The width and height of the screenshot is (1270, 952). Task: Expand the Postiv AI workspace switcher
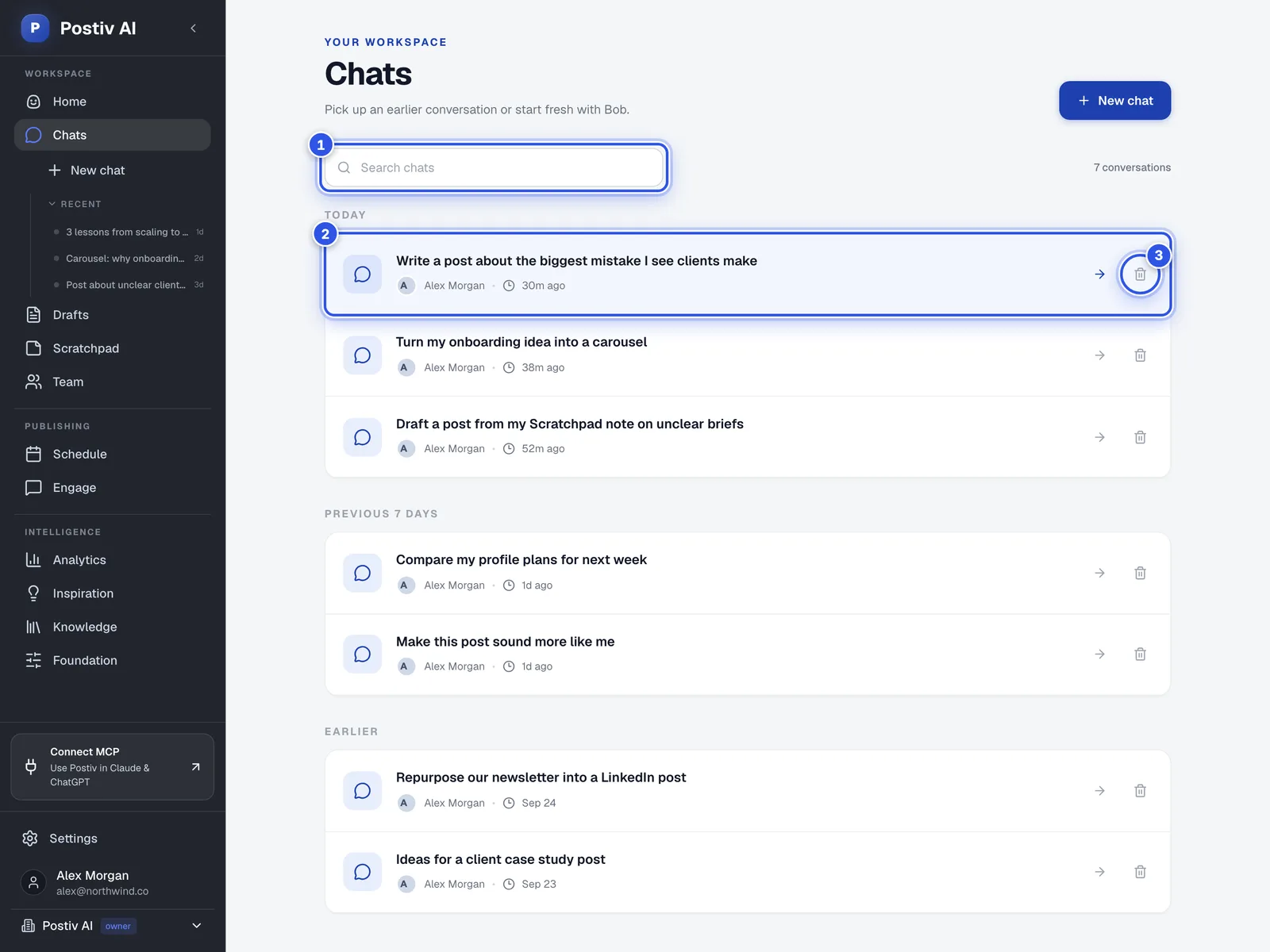pos(112,926)
